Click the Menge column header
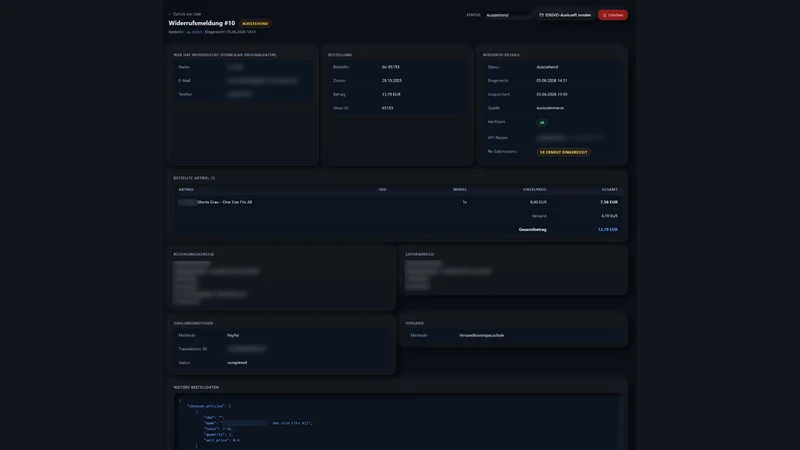 (x=459, y=189)
